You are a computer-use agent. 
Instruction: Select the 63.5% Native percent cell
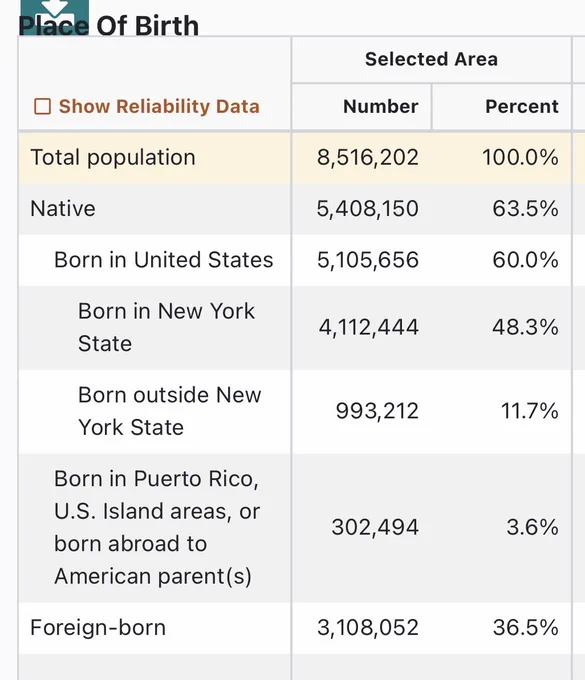525,209
